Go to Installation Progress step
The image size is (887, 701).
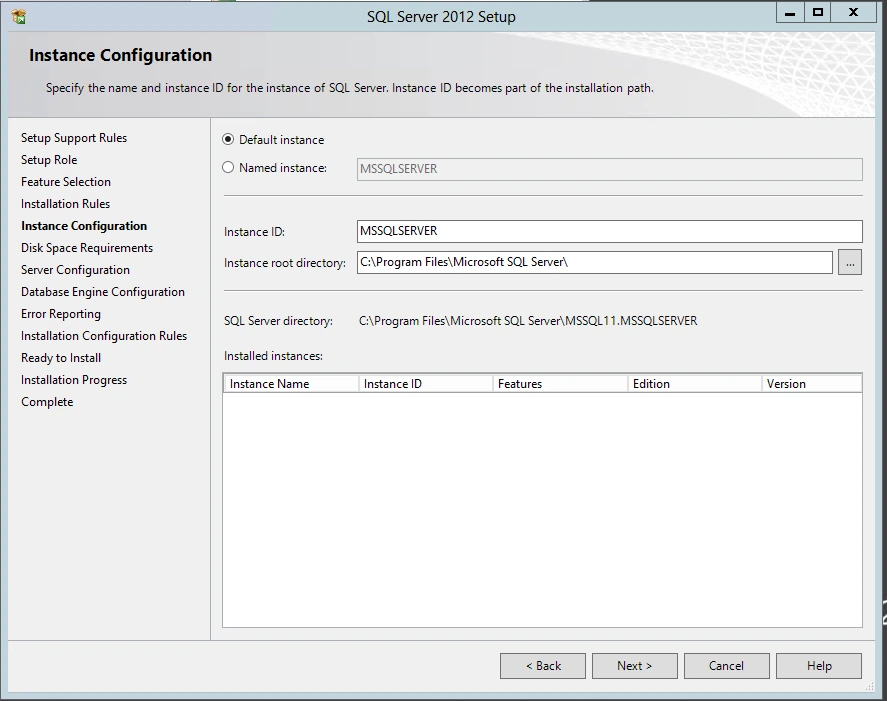click(x=74, y=380)
